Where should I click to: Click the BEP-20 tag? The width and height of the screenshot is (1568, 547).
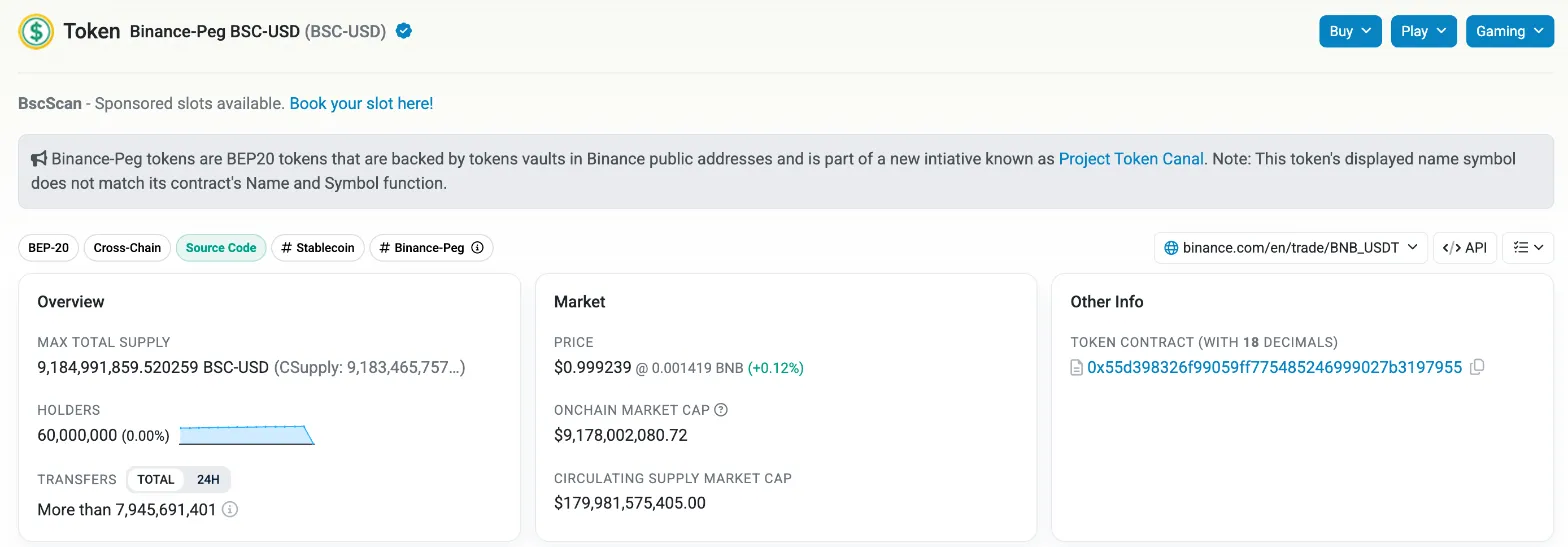tap(48, 248)
